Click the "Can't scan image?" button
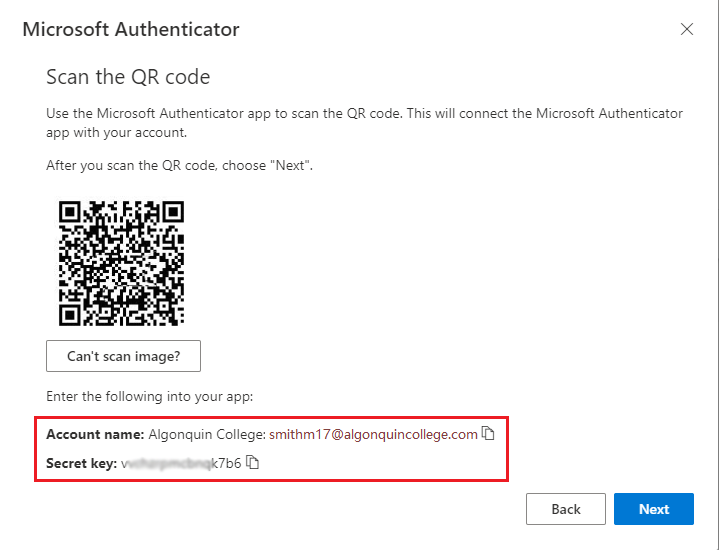The height and width of the screenshot is (552, 720). coord(123,355)
